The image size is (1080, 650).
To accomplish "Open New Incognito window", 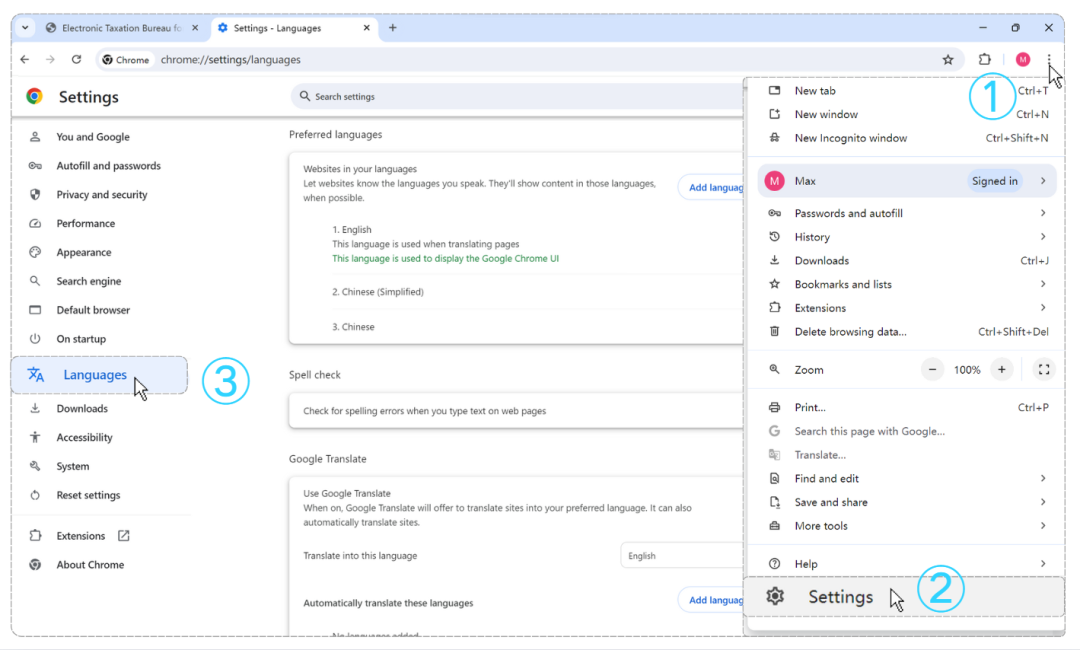I will tap(906, 138).
